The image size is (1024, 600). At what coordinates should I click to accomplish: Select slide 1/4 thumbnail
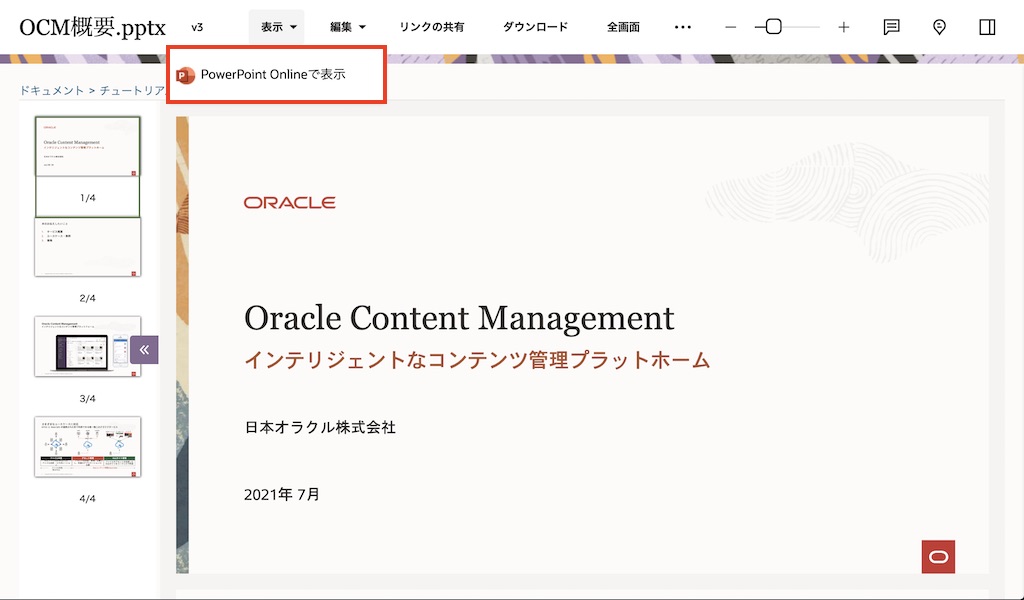(x=88, y=147)
